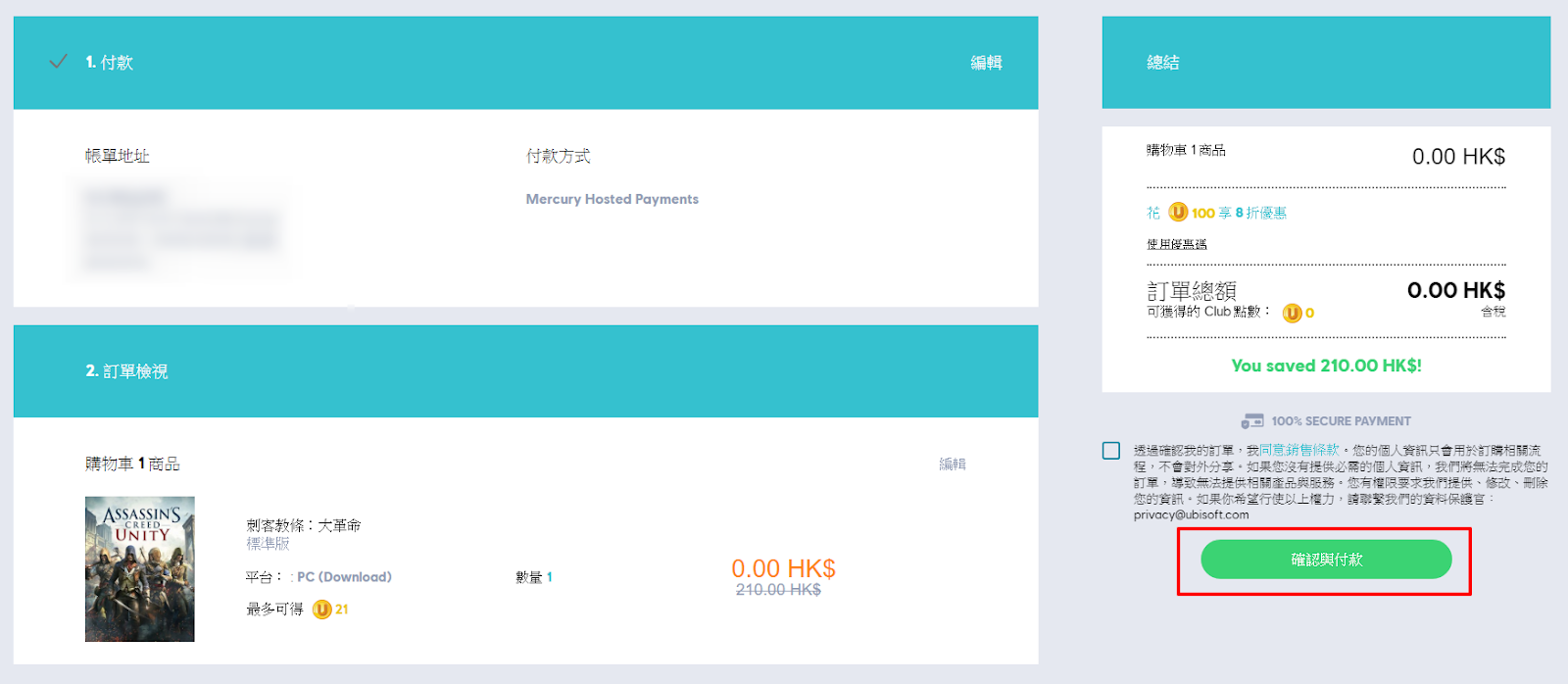Click the orange 0.00 HK$ item price
Screen dimensions: 1568x684
783,568
